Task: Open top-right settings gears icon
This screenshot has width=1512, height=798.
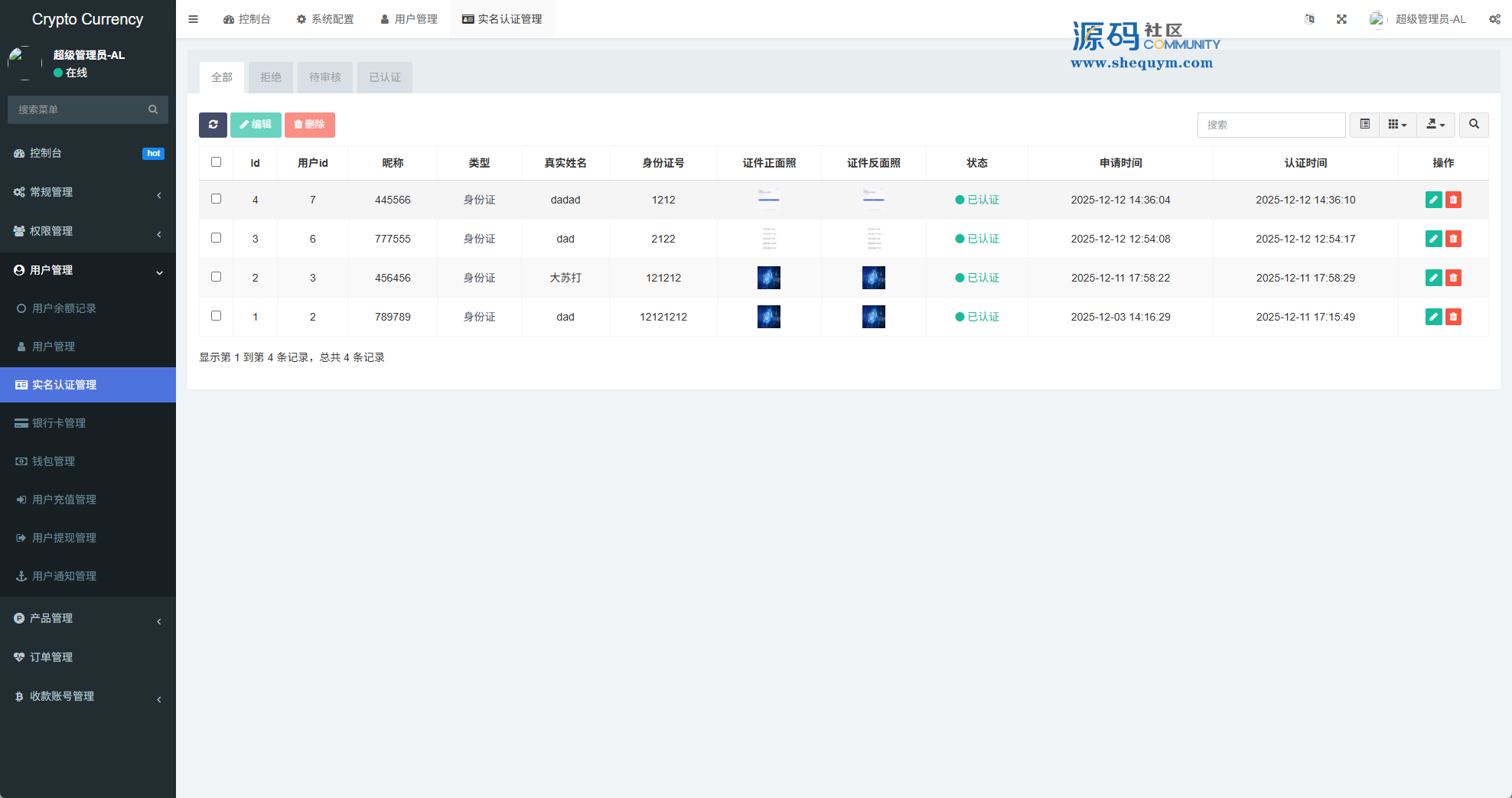Action: [x=1494, y=19]
